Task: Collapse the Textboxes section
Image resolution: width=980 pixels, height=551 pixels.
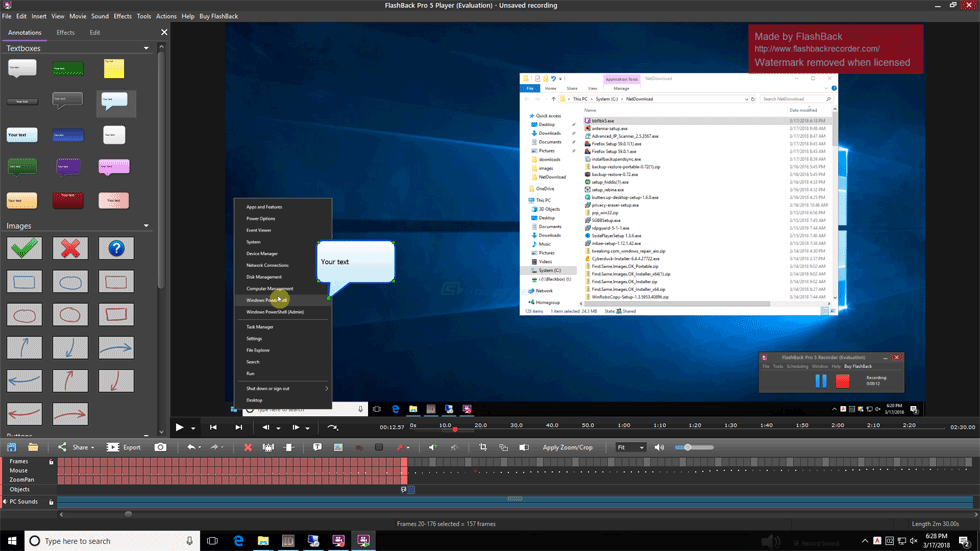Action: 146,48
